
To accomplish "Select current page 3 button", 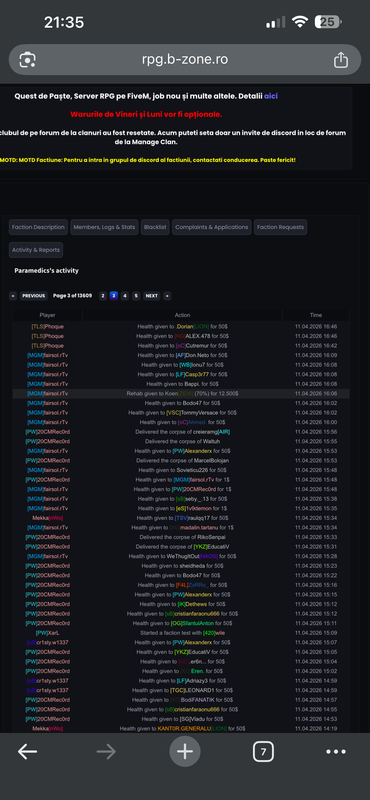I will [114, 296].
